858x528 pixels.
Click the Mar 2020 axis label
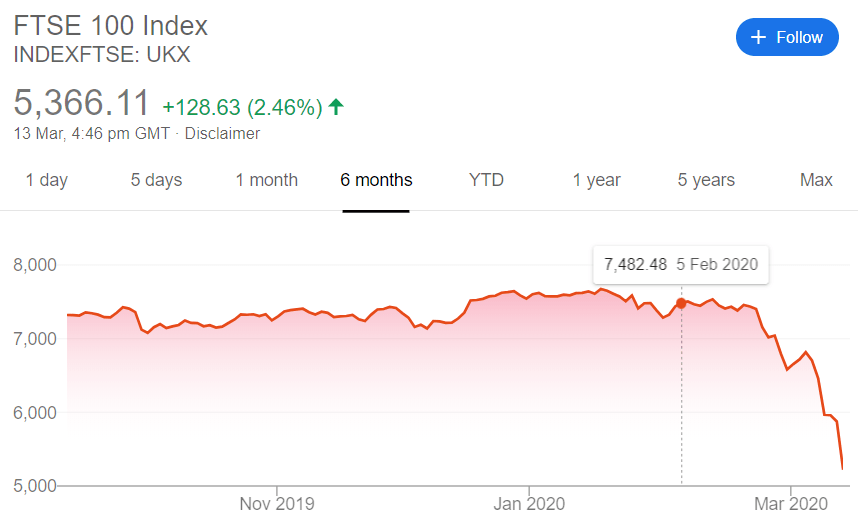point(790,503)
